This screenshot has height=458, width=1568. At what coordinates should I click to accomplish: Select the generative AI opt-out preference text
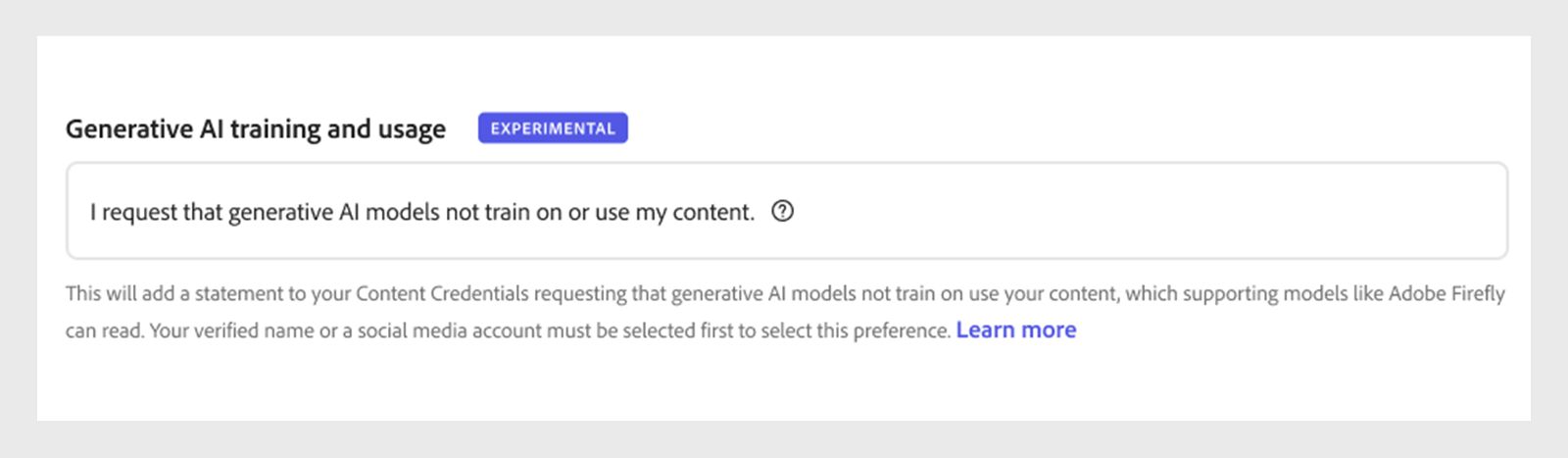pos(421,212)
